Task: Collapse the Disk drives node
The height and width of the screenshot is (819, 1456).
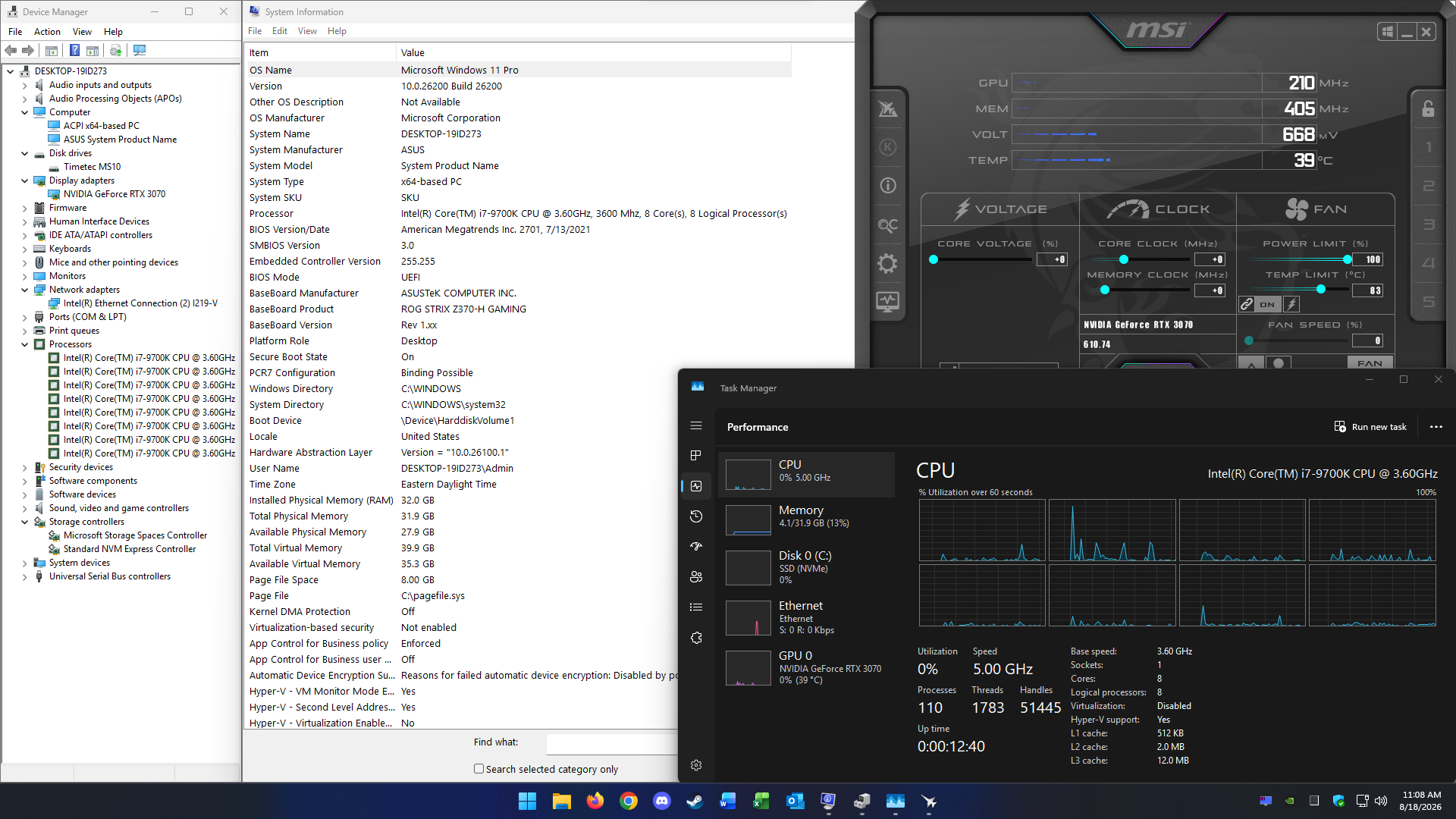Action: pos(24,153)
